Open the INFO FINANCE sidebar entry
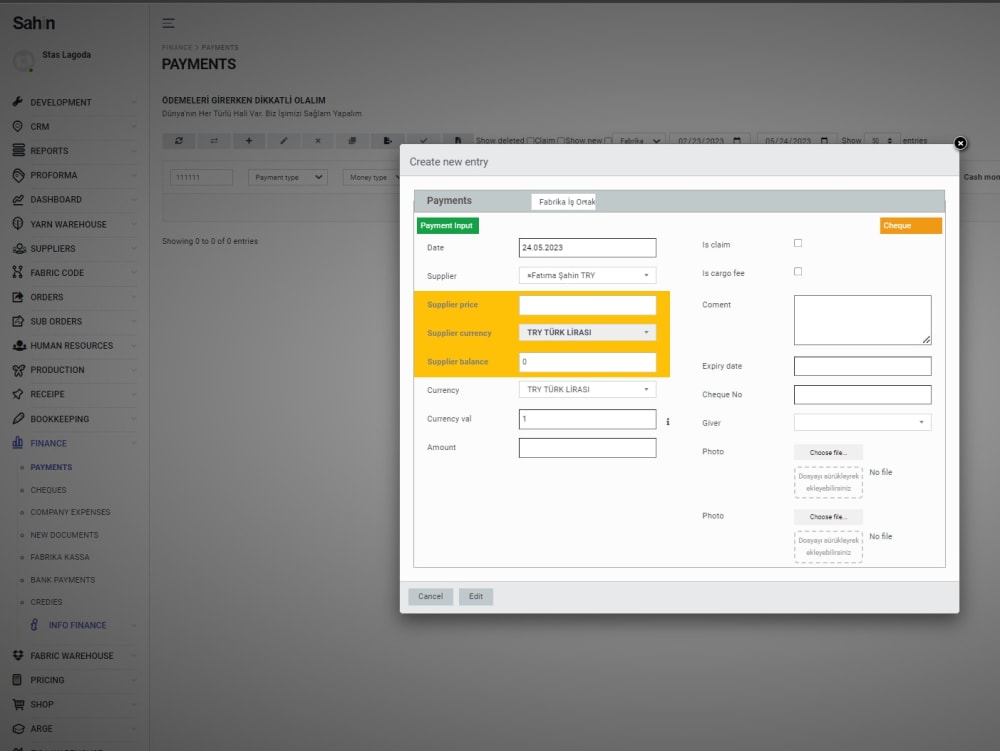This screenshot has width=1000, height=751. coord(77,624)
